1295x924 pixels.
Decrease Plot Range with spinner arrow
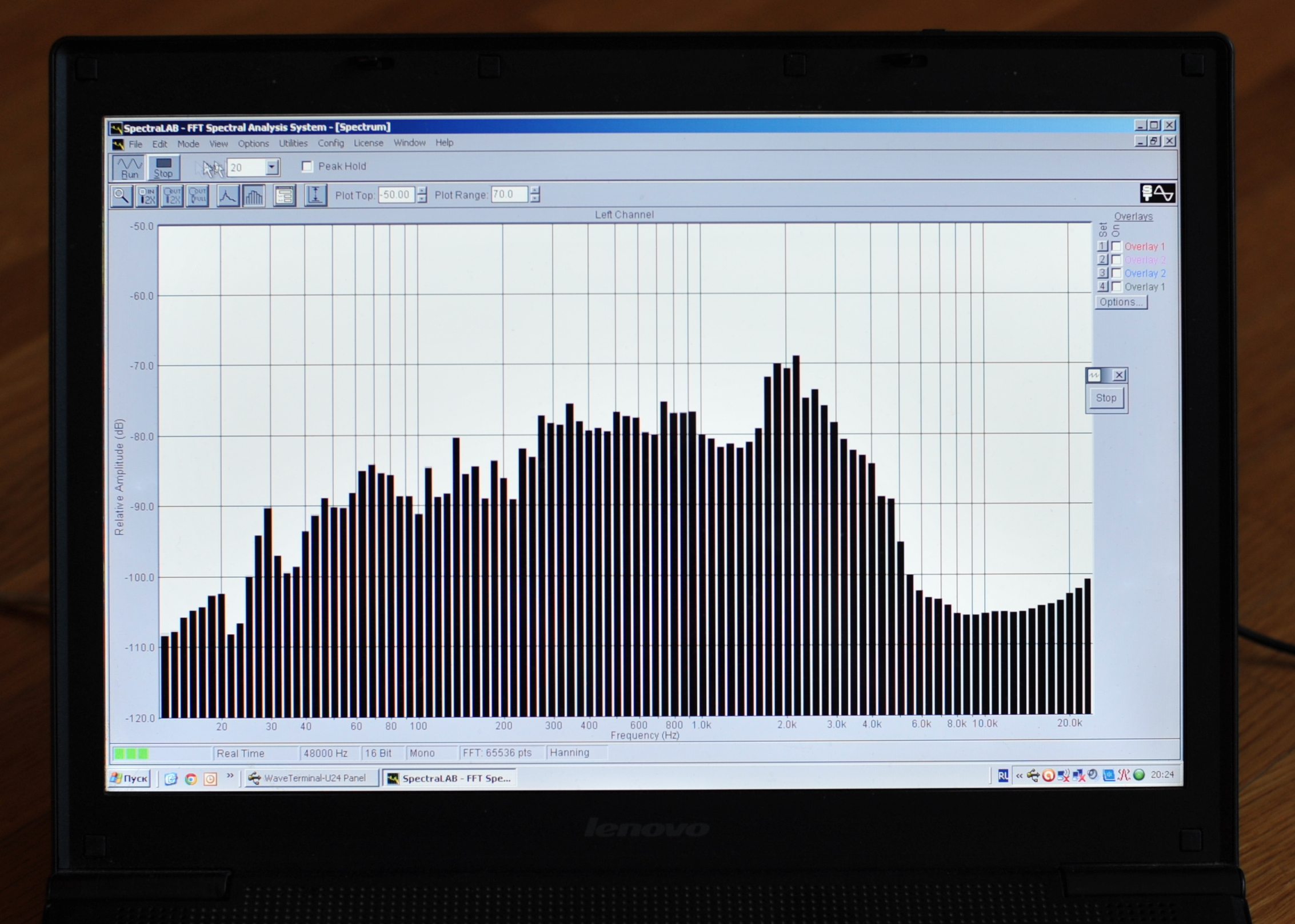coord(534,199)
